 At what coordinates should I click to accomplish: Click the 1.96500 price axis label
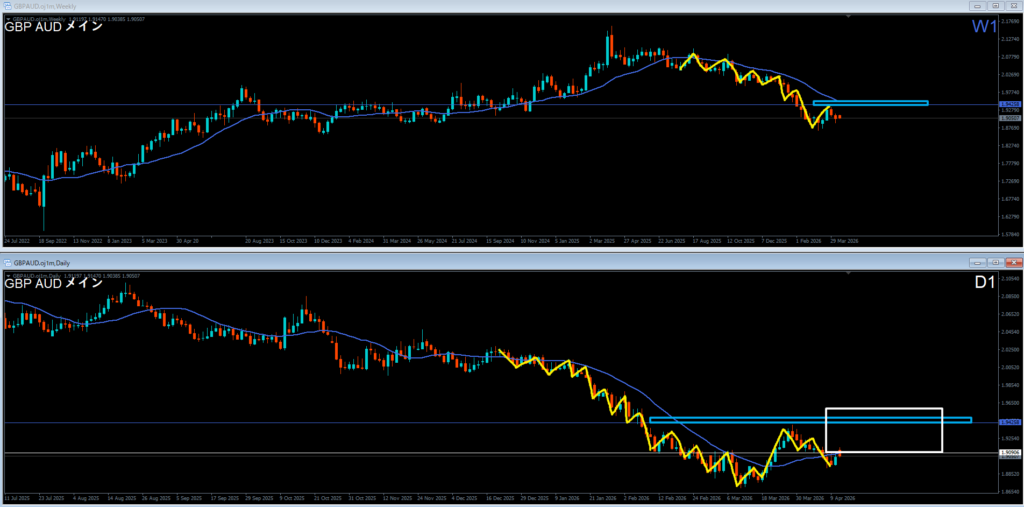pos(1008,403)
